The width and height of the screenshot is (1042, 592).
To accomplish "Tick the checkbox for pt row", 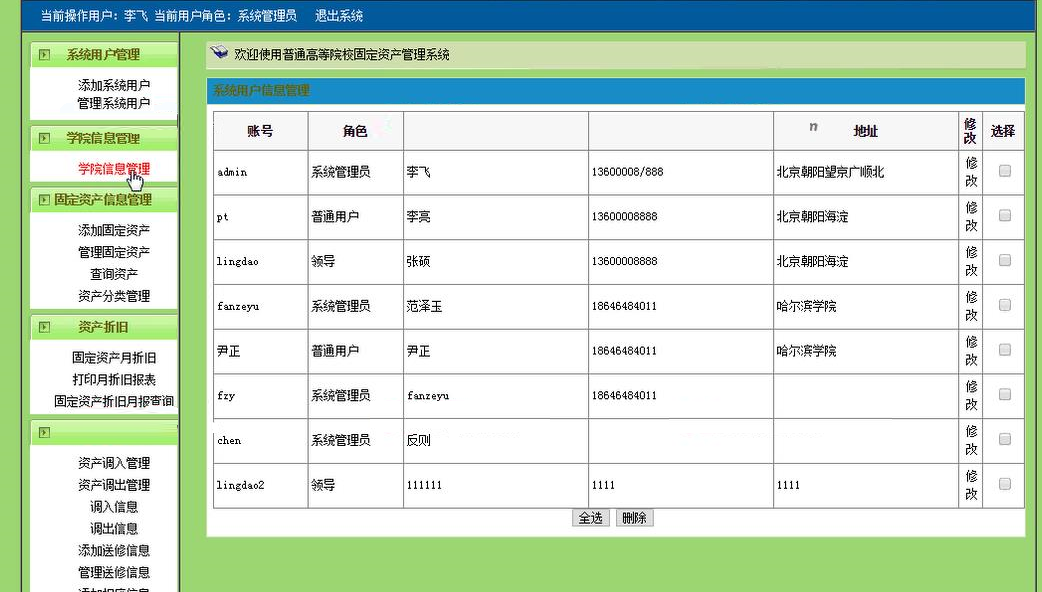I will click(x=1005, y=215).
